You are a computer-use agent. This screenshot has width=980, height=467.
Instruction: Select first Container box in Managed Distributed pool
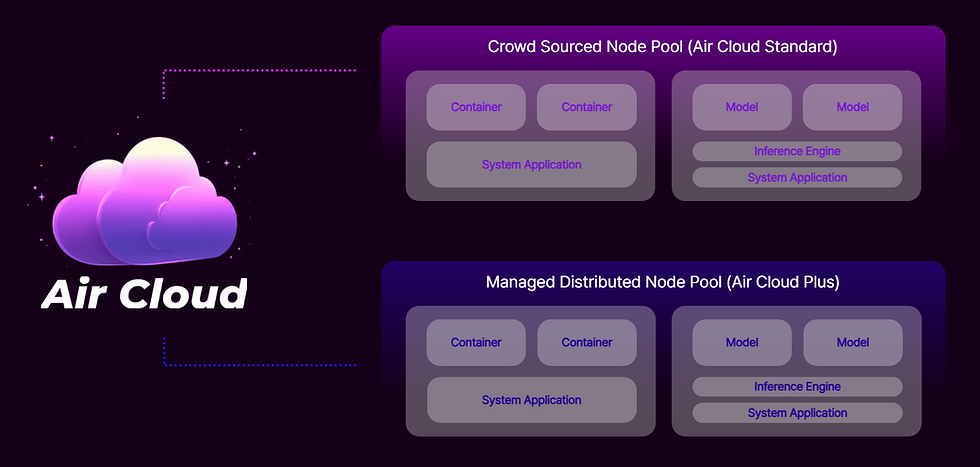click(x=476, y=343)
